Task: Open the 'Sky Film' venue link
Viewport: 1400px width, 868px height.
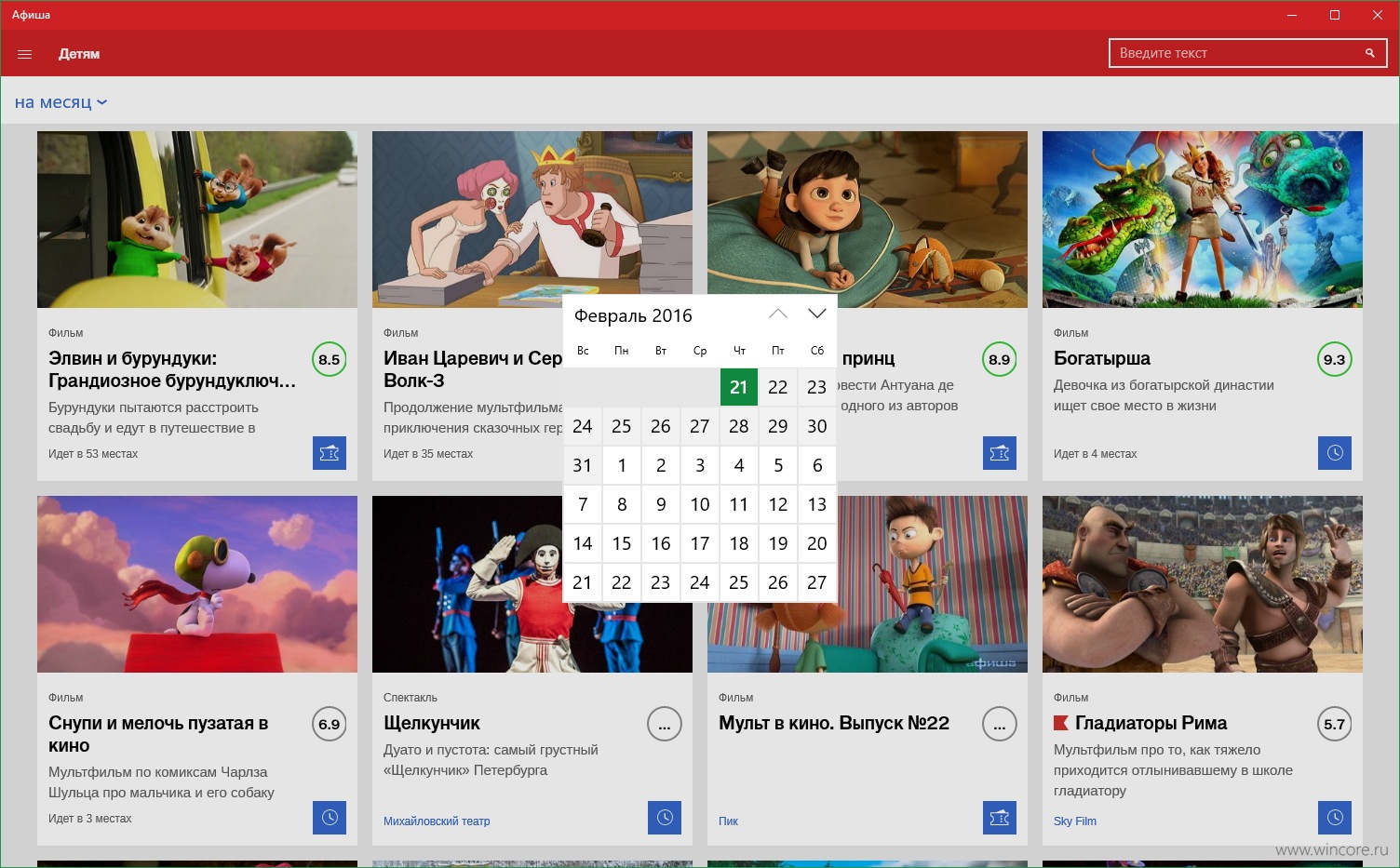Action: coord(1075,821)
